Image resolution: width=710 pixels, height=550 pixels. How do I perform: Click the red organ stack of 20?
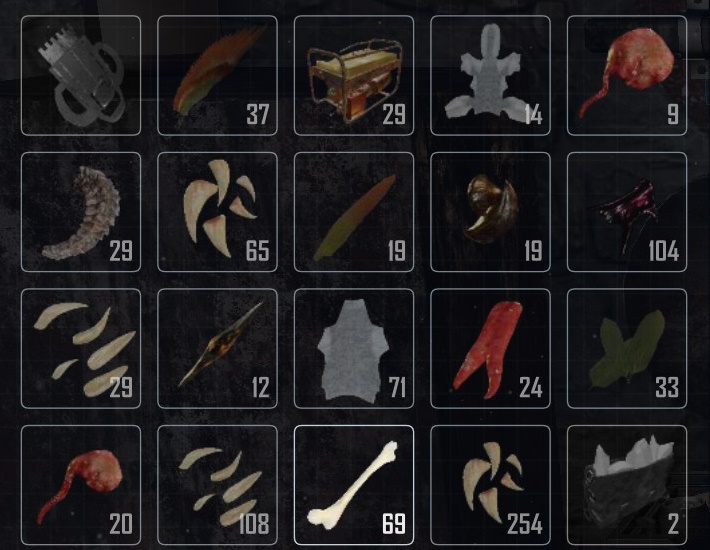(81, 485)
